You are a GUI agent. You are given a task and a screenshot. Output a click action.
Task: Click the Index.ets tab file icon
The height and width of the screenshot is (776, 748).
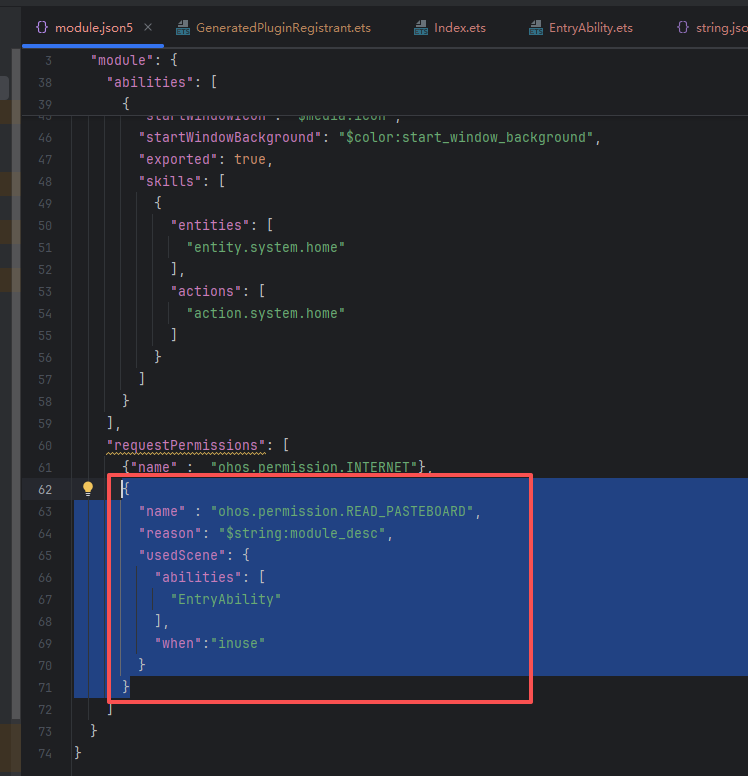coord(421,27)
